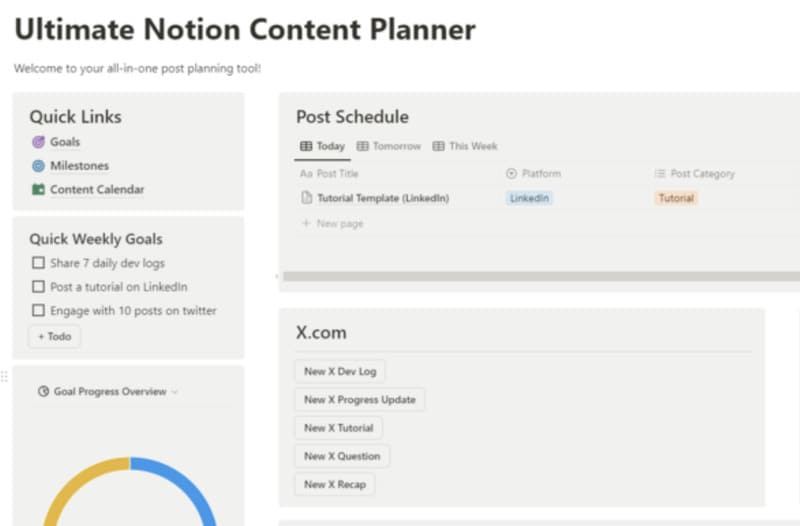800x526 pixels.
Task: Tick 'Post a tutorial on LinkedIn' checkbox
Action: pyautogui.click(x=38, y=287)
